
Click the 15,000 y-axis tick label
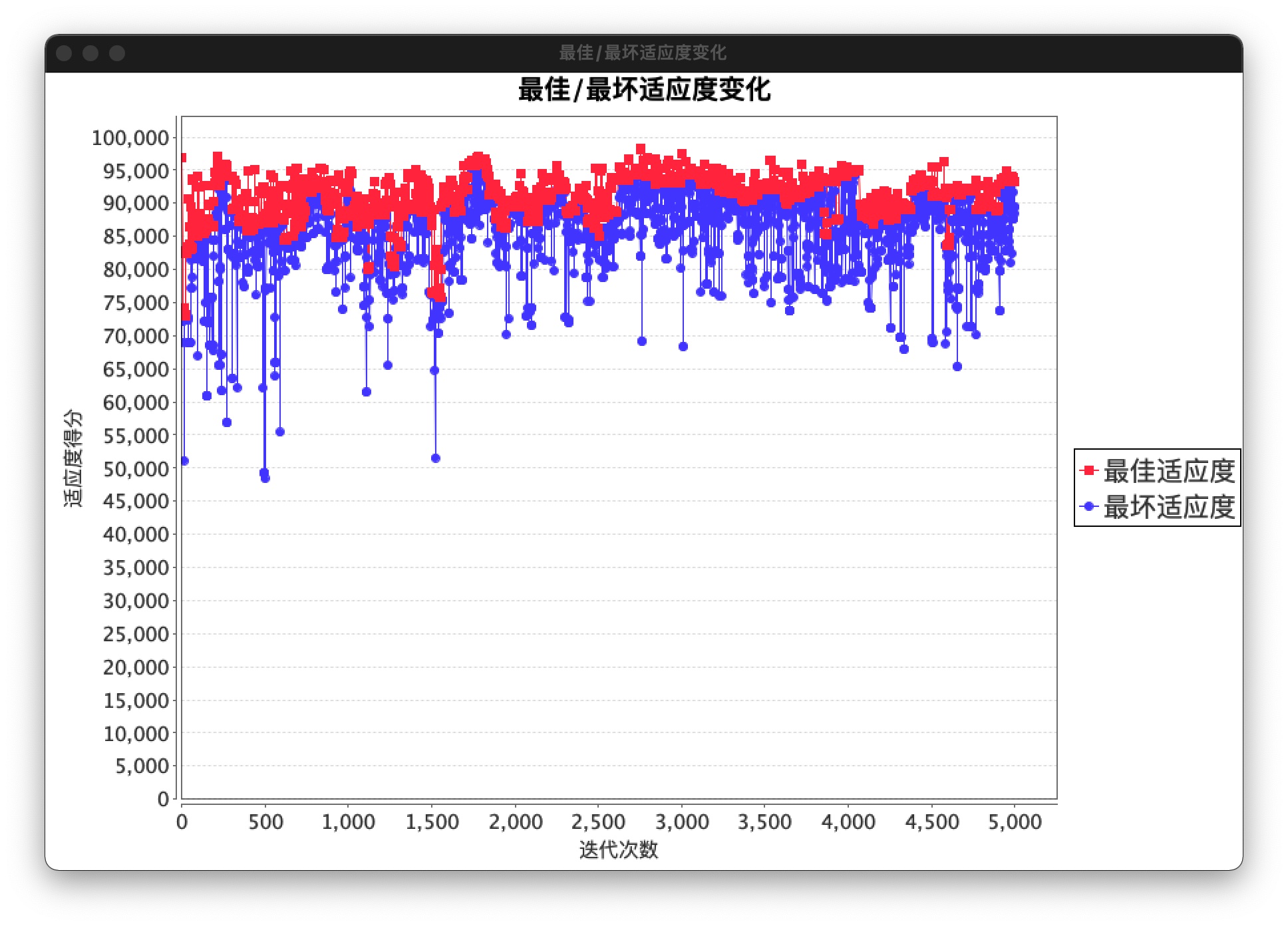(x=136, y=700)
